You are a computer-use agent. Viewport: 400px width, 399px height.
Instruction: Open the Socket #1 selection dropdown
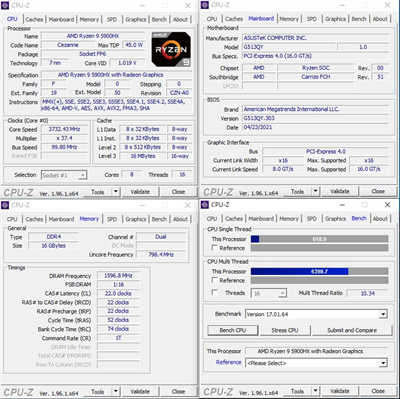[x=64, y=175]
